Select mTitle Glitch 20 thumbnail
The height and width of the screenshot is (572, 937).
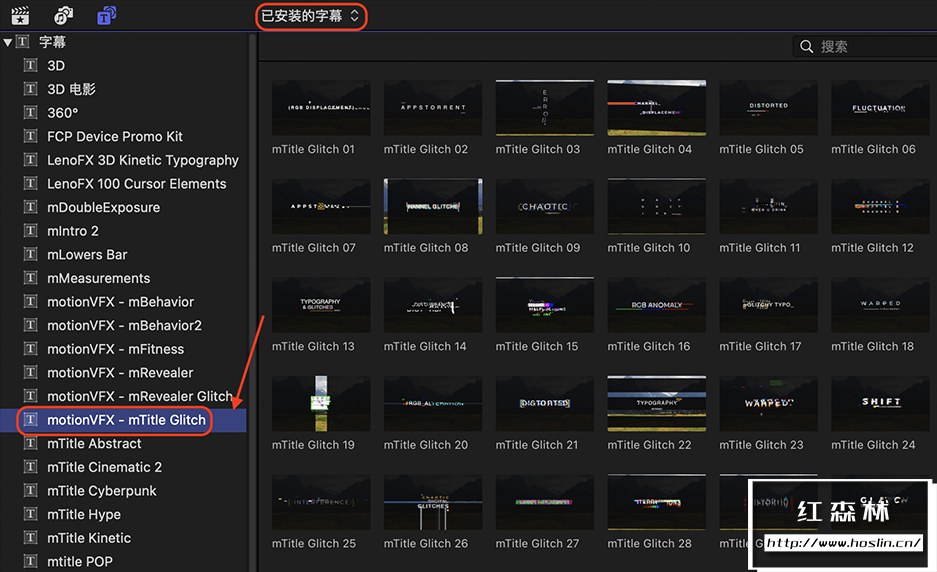[x=433, y=404]
